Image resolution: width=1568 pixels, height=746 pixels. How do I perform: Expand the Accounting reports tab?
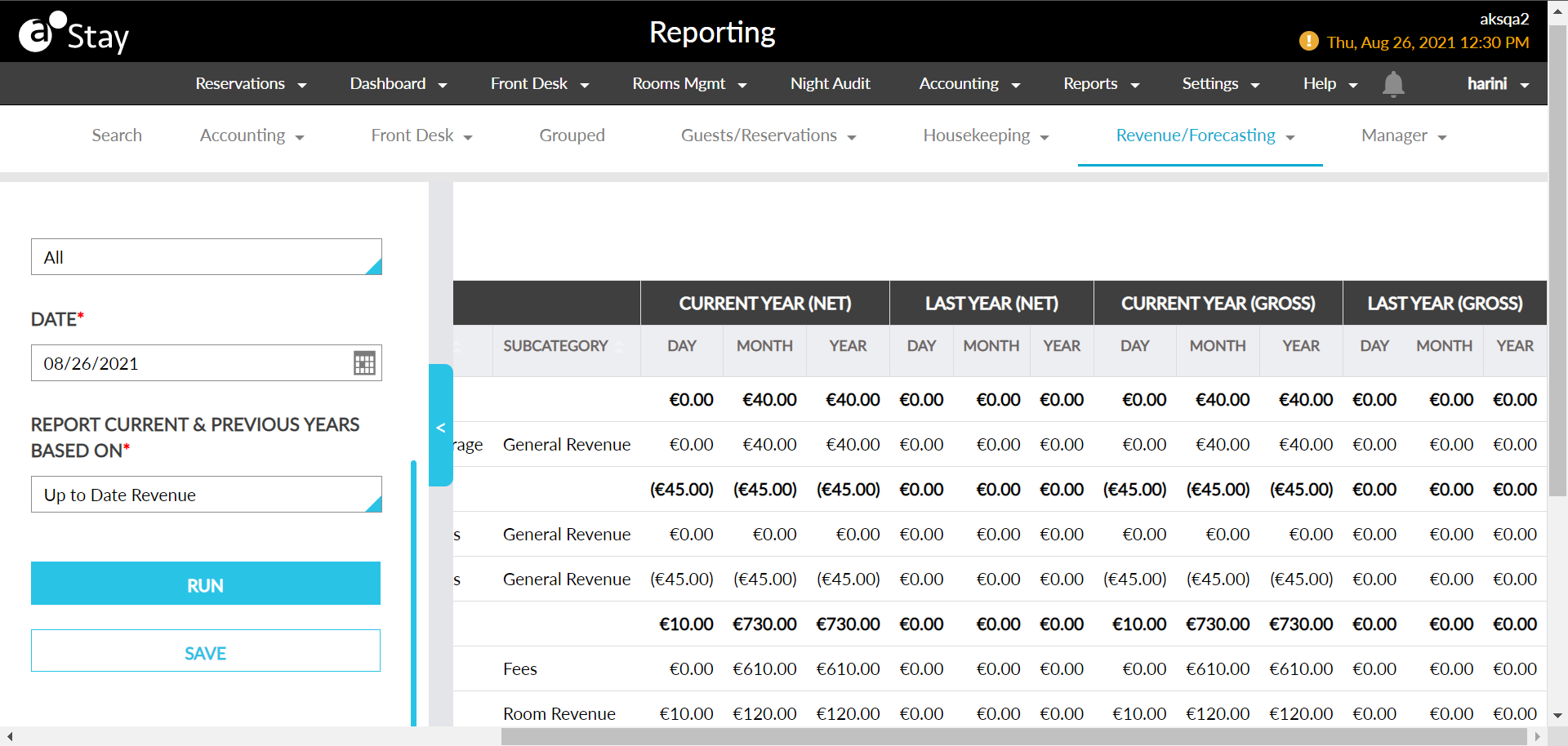252,135
